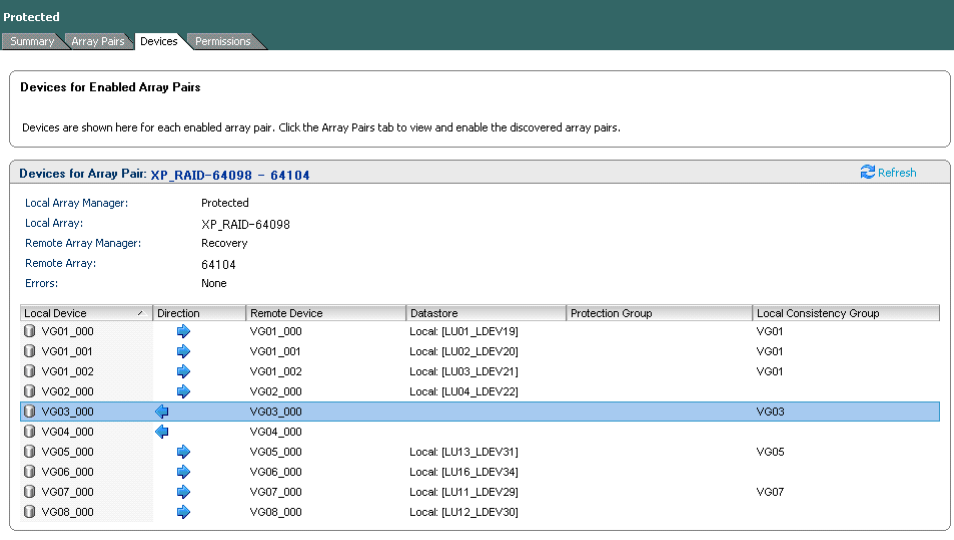Open the Permissions tab
This screenshot has height=540, width=954.
coord(222,41)
